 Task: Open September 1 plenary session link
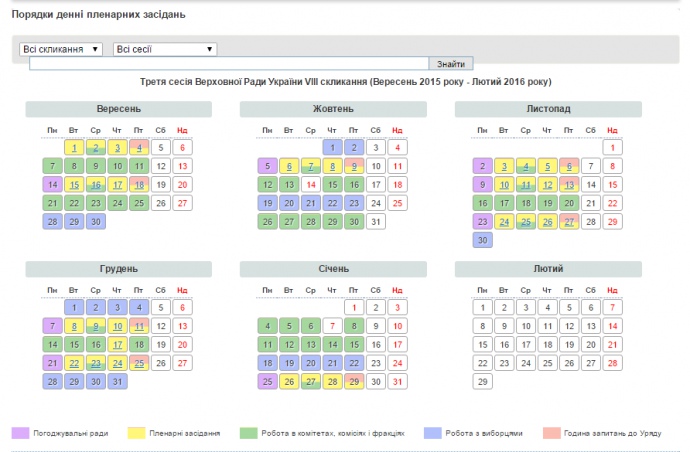pos(74,148)
